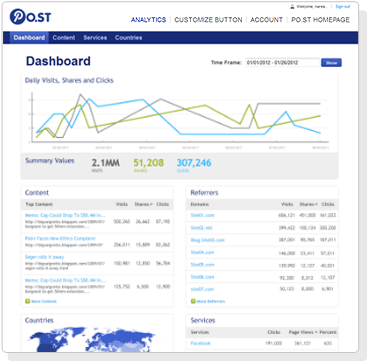Click the Referrers panel heading

[x=204, y=193]
